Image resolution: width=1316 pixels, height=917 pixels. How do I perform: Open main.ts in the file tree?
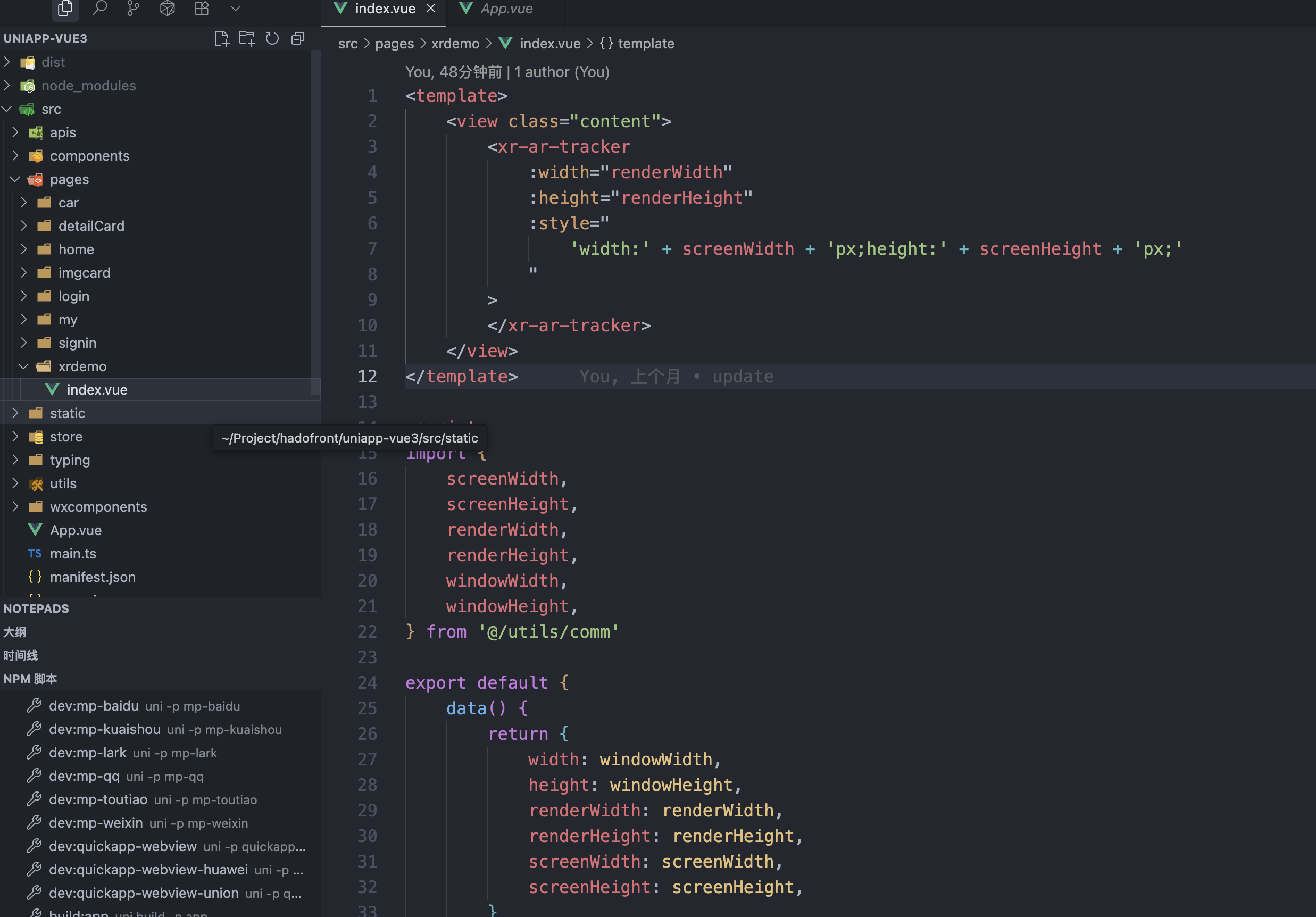click(73, 554)
